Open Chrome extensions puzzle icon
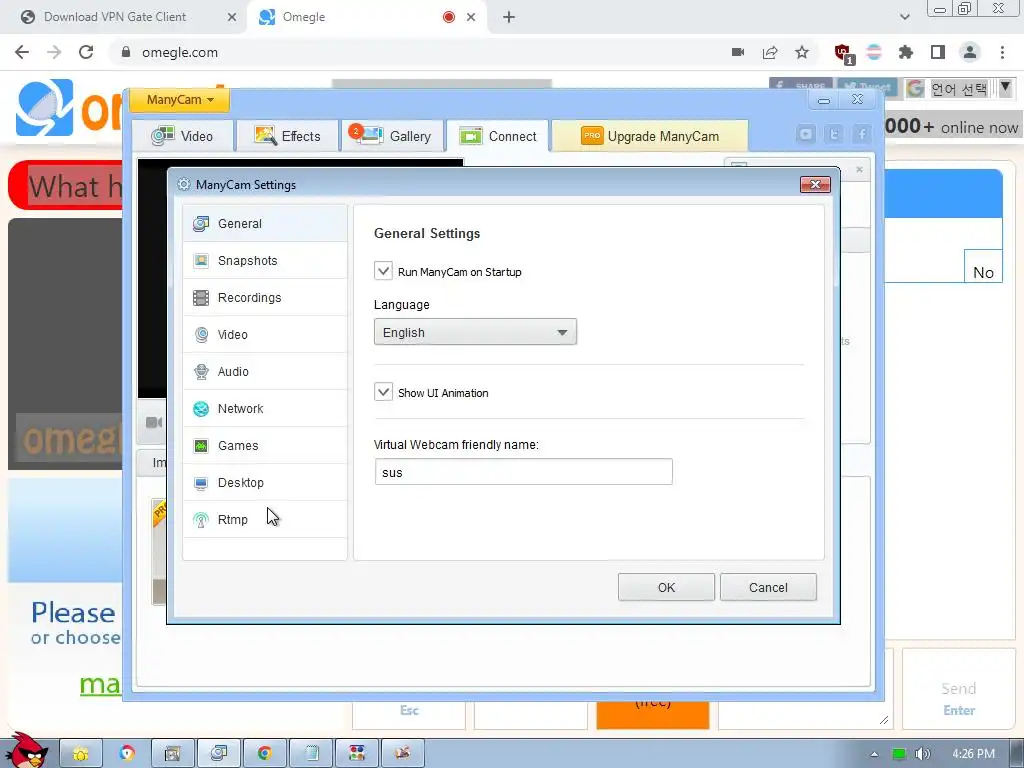The height and width of the screenshot is (768, 1024). tap(906, 52)
